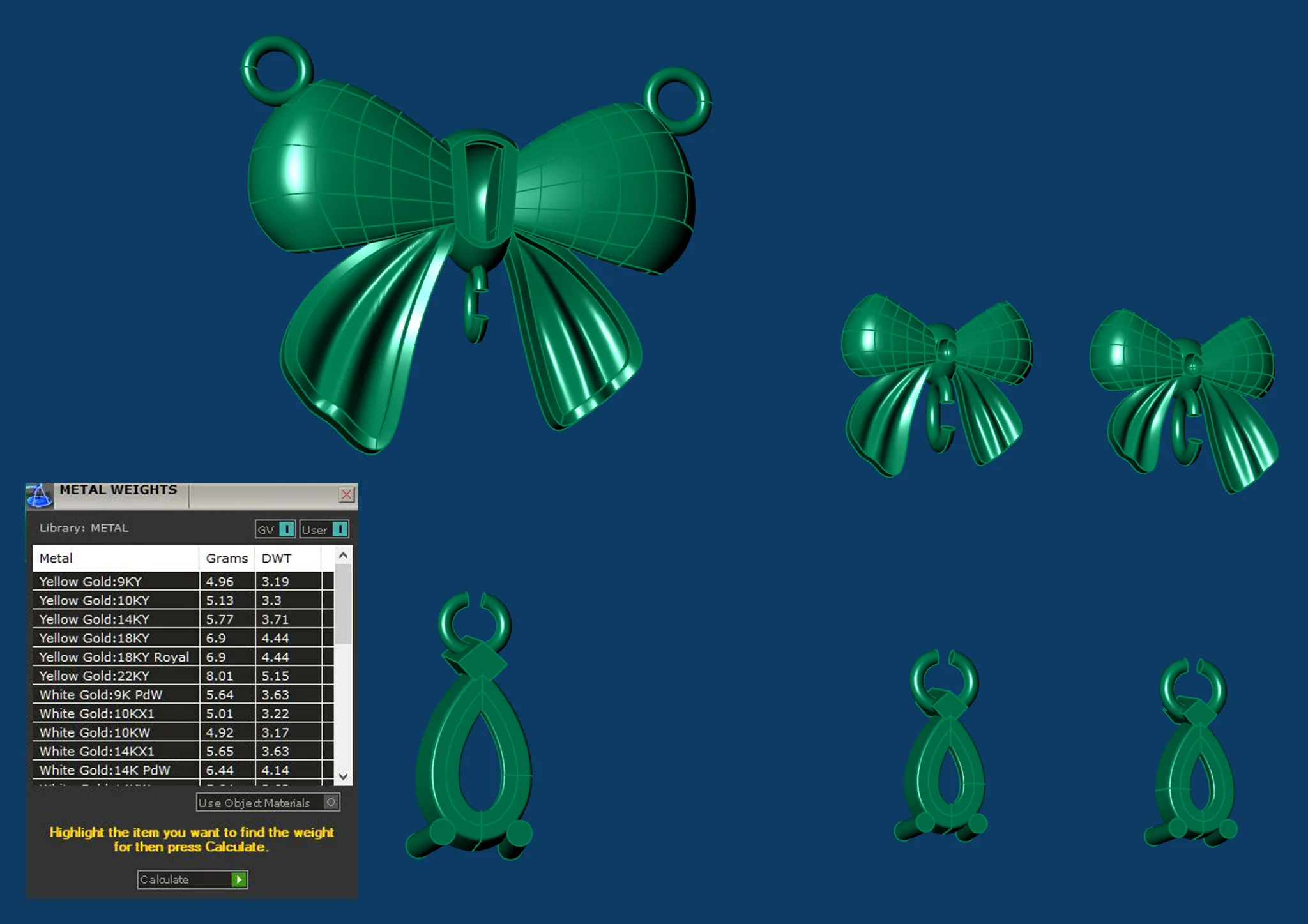Select the White Gold:14KX1 row
The width and height of the screenshot is (1308, 924).
[183, 751]
